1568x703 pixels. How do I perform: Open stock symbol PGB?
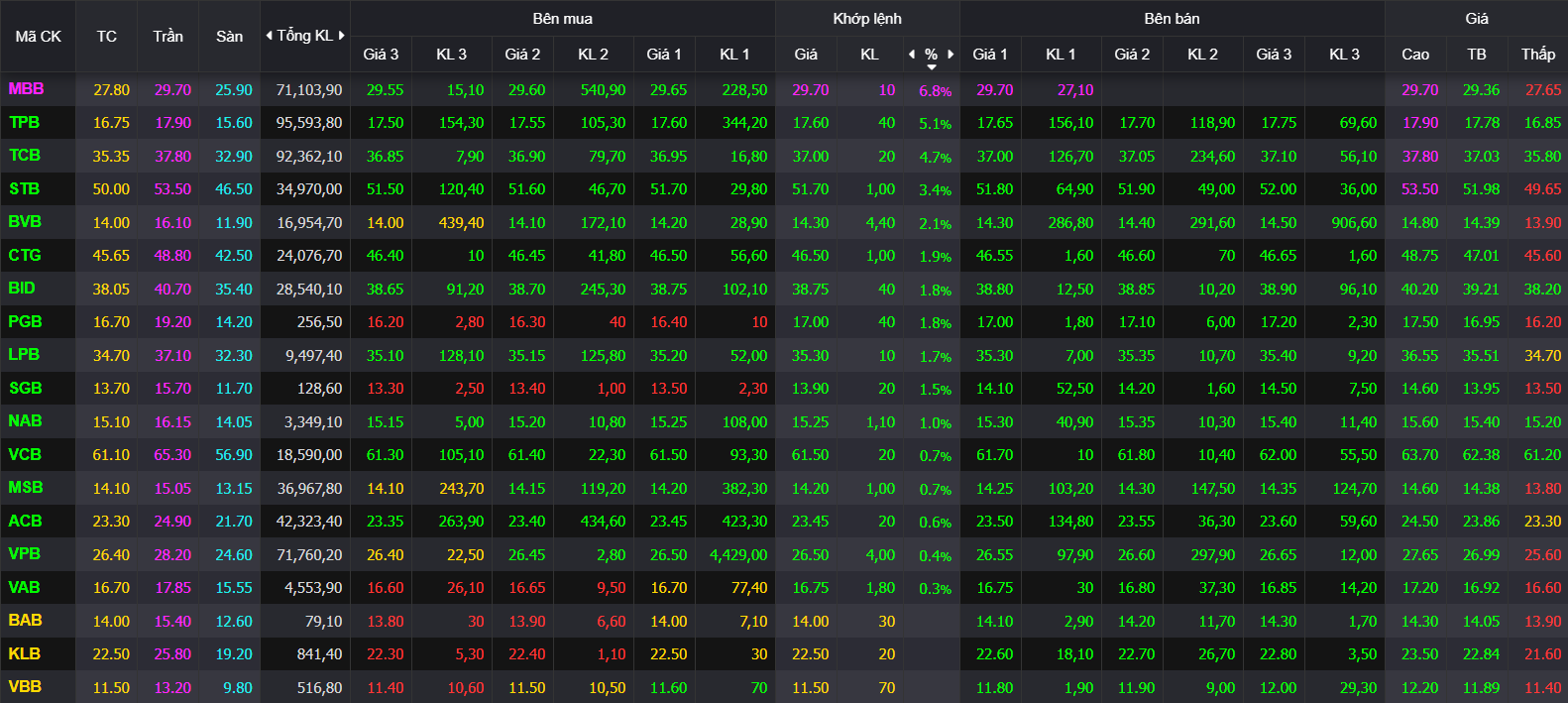[x=25, y=322]
